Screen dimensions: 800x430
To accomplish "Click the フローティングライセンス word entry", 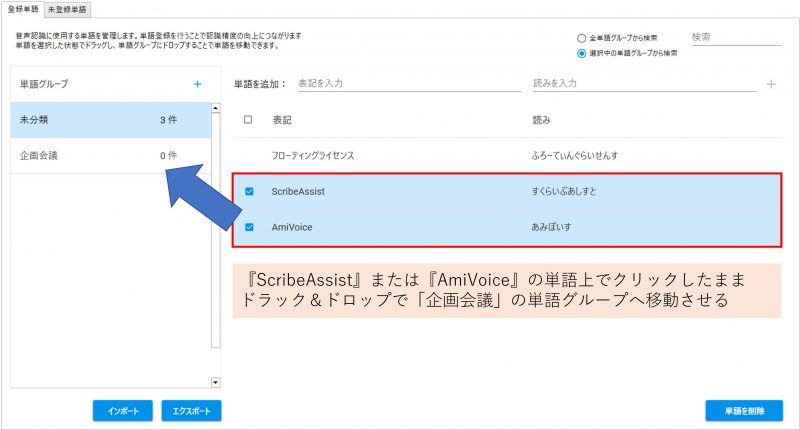I will tap(313, 156).
